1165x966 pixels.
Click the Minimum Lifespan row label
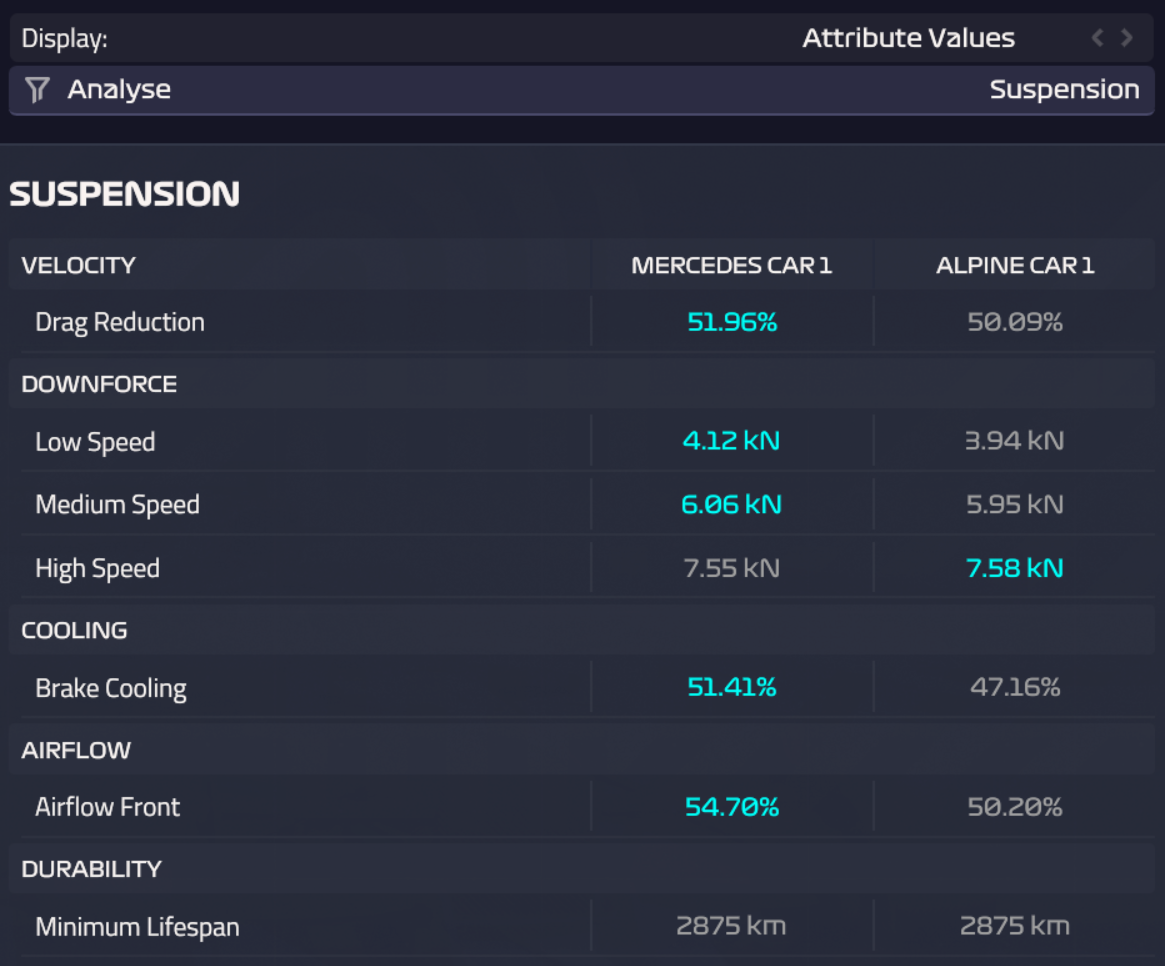point(137,927)
